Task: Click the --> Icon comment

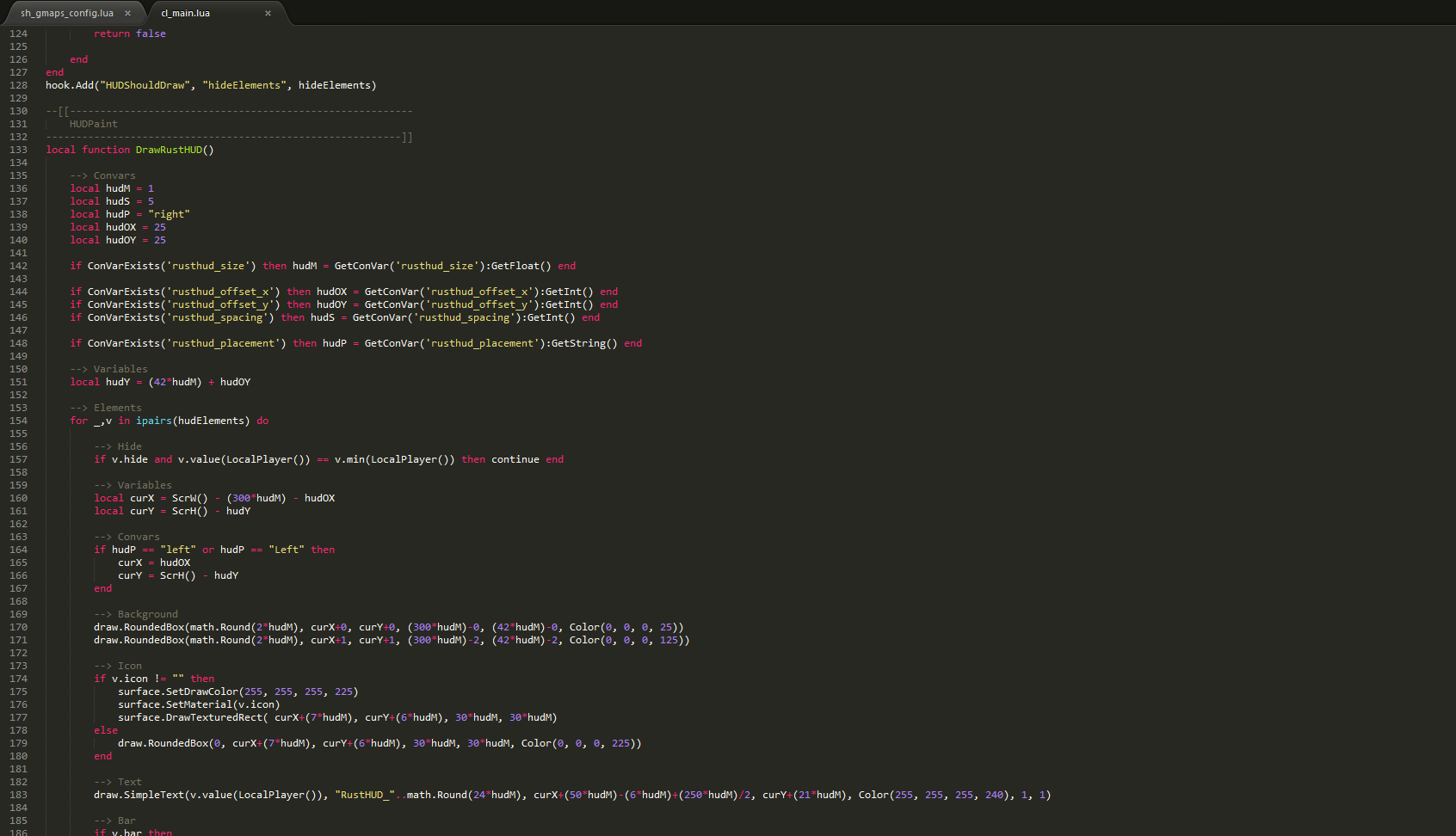Action: (x=118, y=666)
